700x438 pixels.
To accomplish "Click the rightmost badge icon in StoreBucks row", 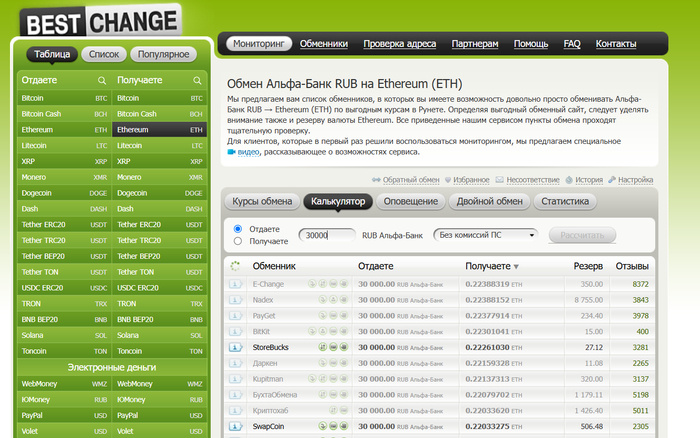I will tap(344, 347).
